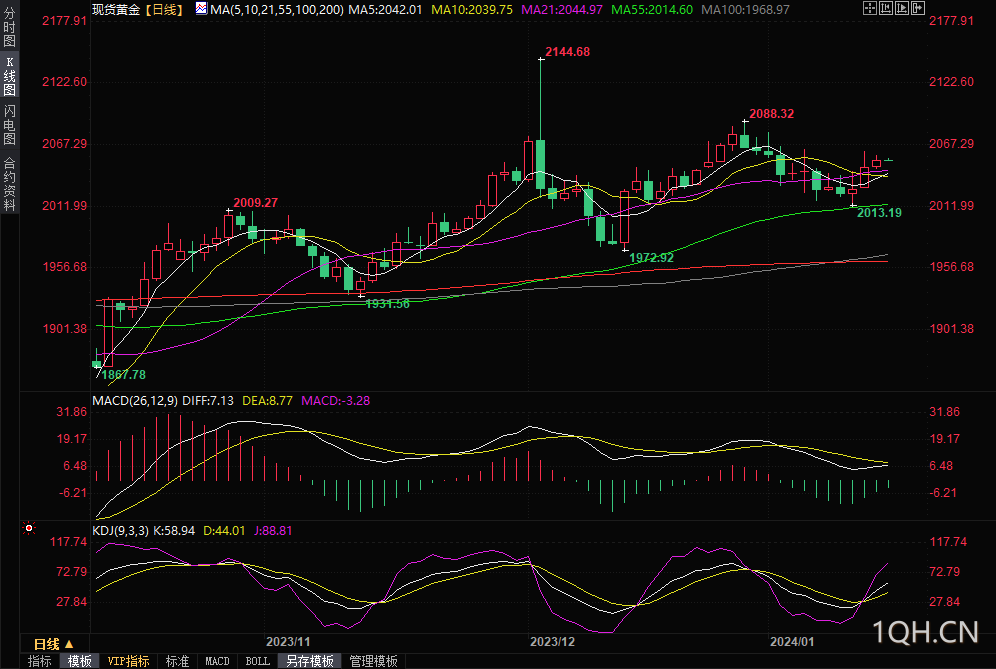Click the J:88.81 value
The image size is (996, 669).
(273, 530)
